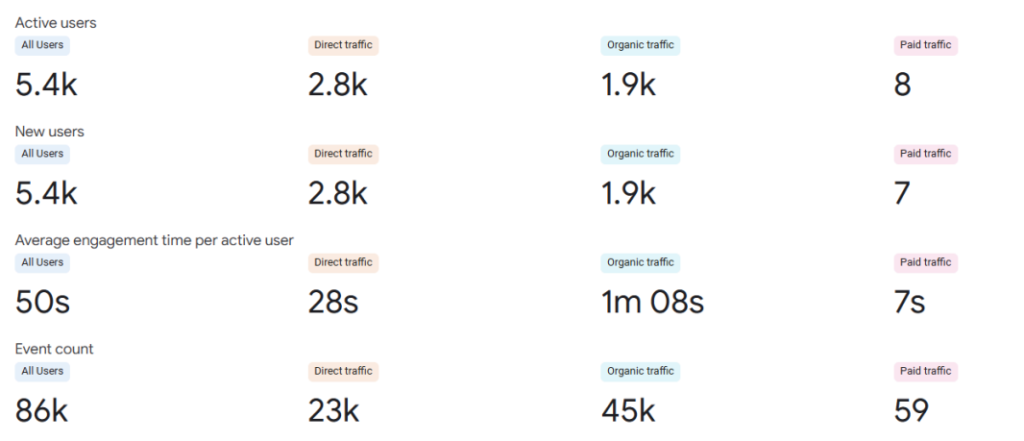Viewport: 1024px width, 441px height.
Task: Click Organic traffic badge in Average engagement row
Action: 640,262
